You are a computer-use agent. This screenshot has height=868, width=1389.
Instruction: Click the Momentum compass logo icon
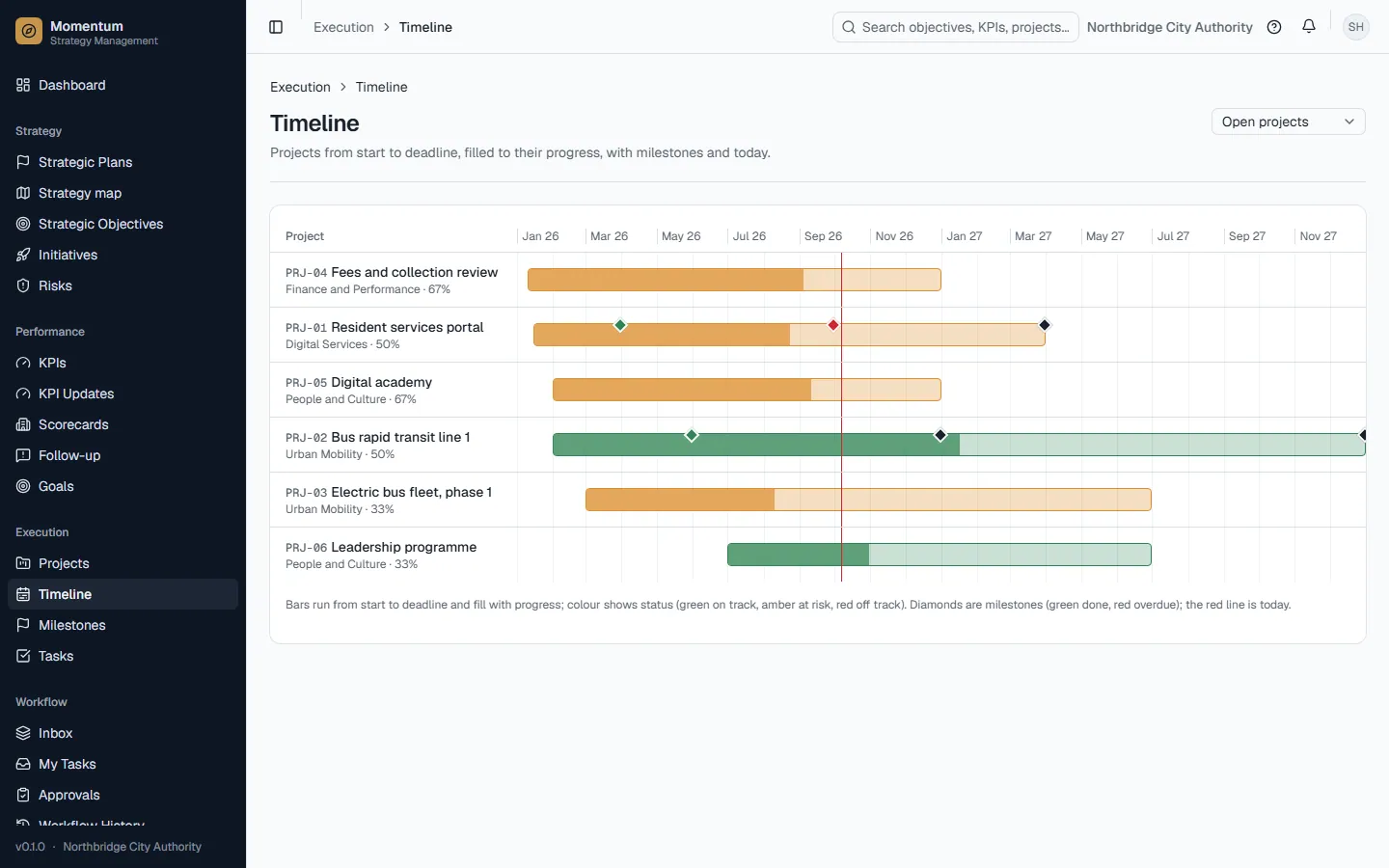coord(29,32)
